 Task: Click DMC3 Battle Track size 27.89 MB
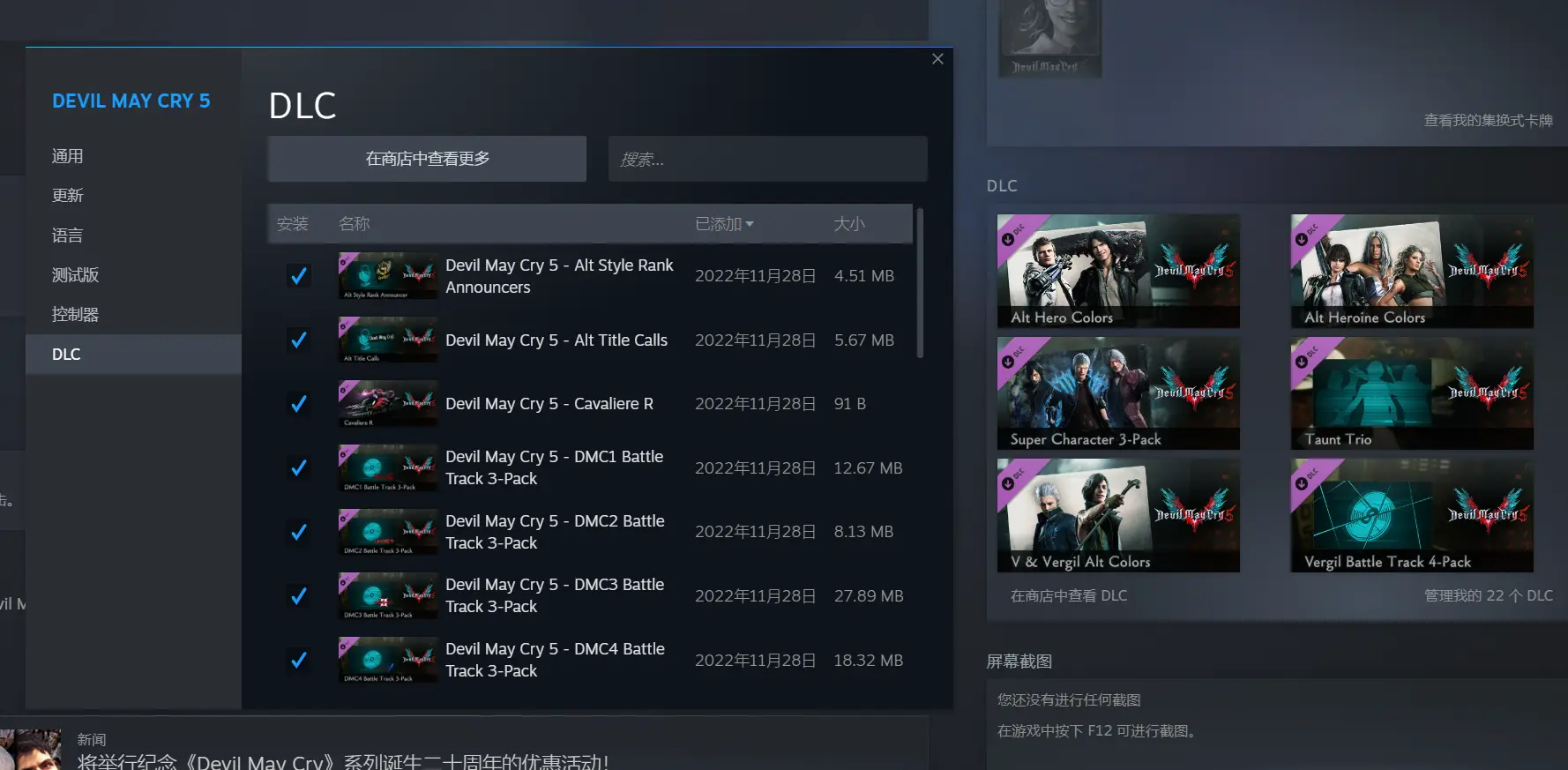pyautogui.click(x=869, y=596)
